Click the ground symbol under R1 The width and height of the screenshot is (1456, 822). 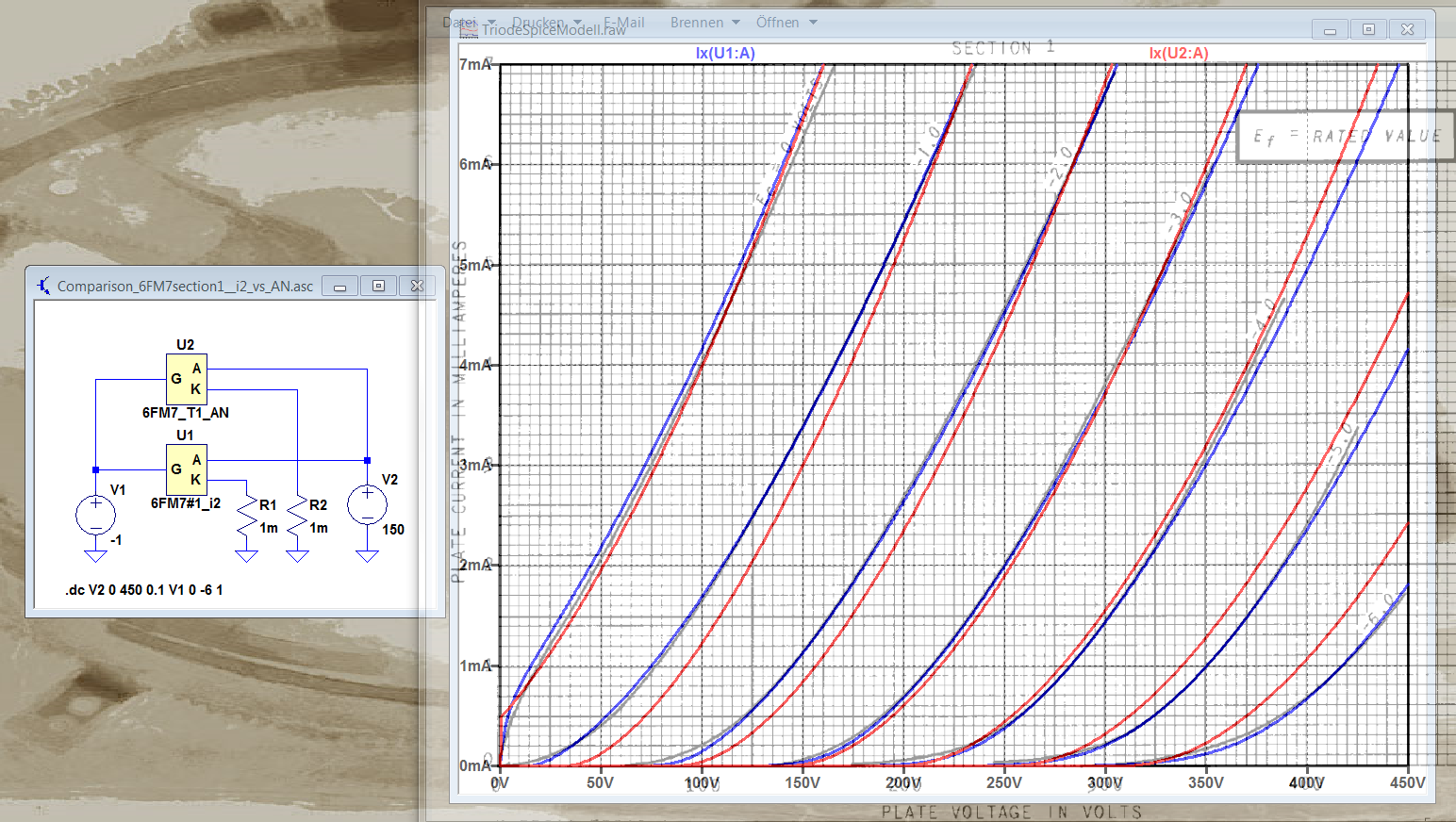click(247, 556)
